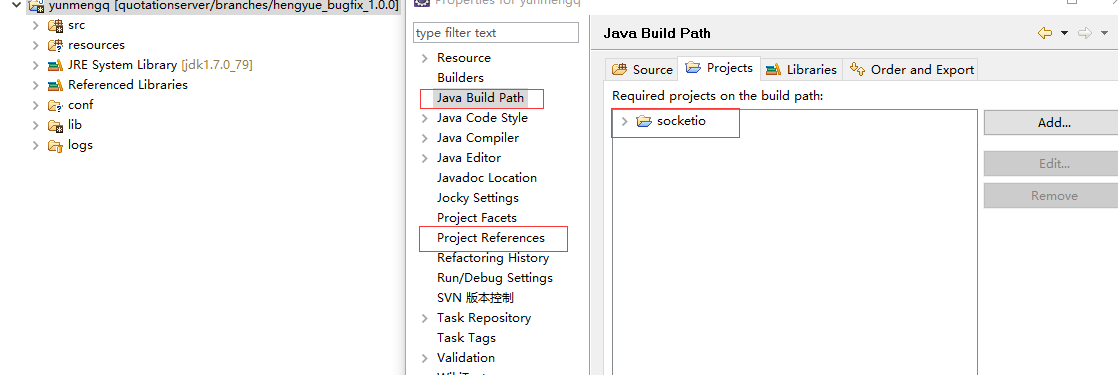Image resolution: width=1118 pixels, height=375 pixels.
Task: Click the Add... button
Action: (1054, 123)
